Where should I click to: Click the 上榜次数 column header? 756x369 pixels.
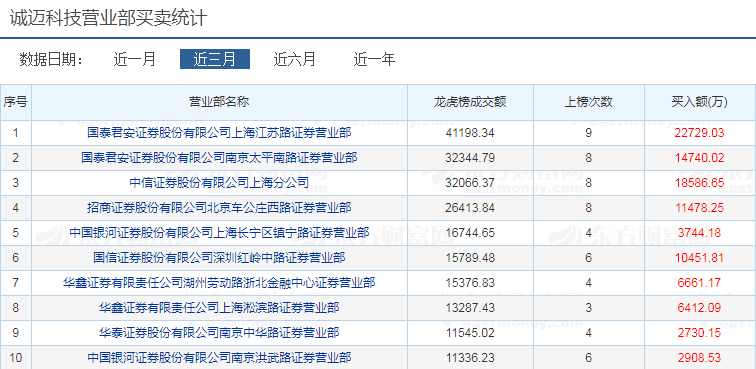tap(589, 102)
